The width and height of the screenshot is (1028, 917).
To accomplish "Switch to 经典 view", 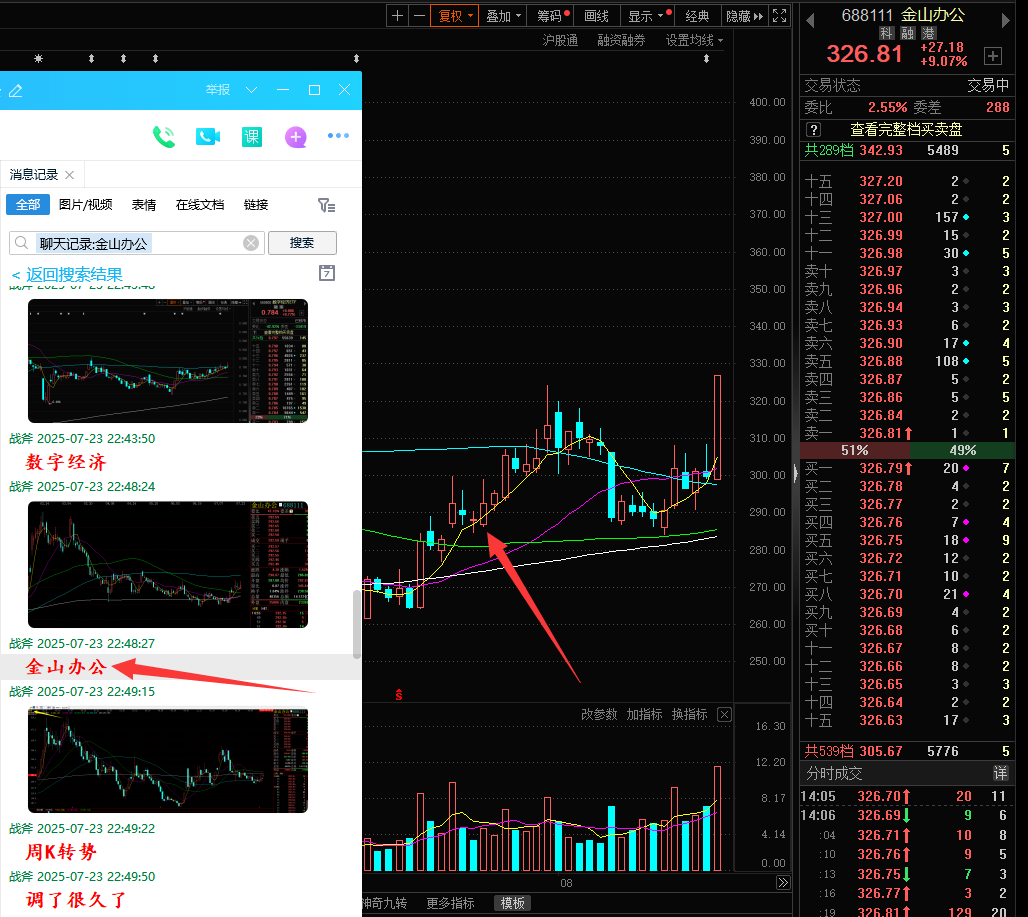I will click(x=697, y=16).
